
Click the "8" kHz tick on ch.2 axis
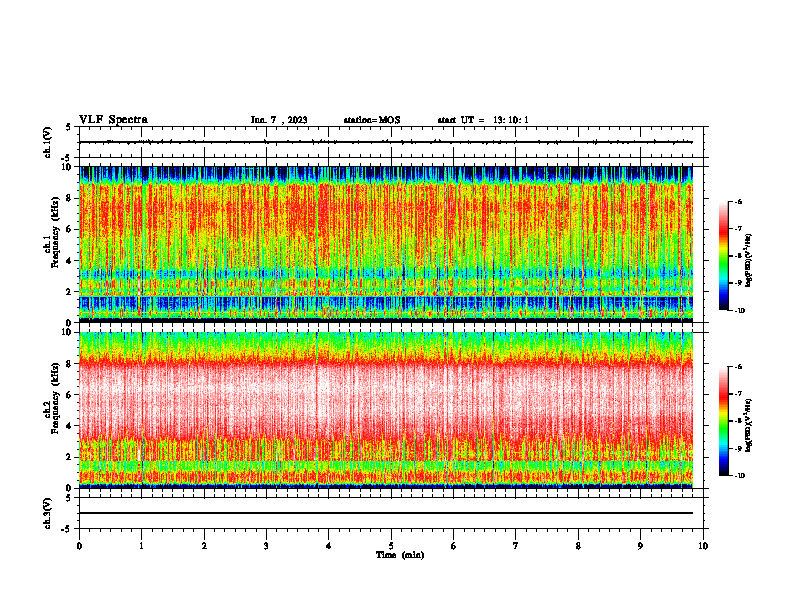click(x=70, y=364)
